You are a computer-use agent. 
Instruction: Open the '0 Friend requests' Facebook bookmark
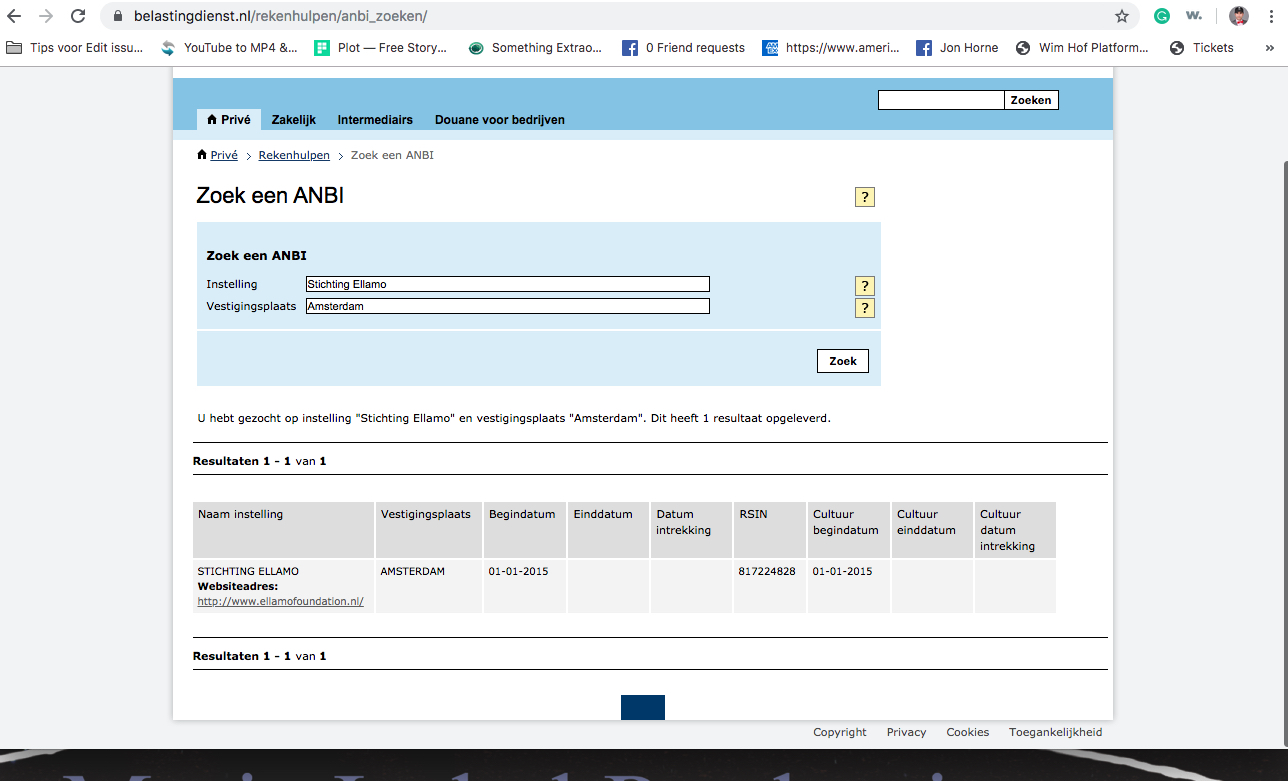(x=684, y=47)
